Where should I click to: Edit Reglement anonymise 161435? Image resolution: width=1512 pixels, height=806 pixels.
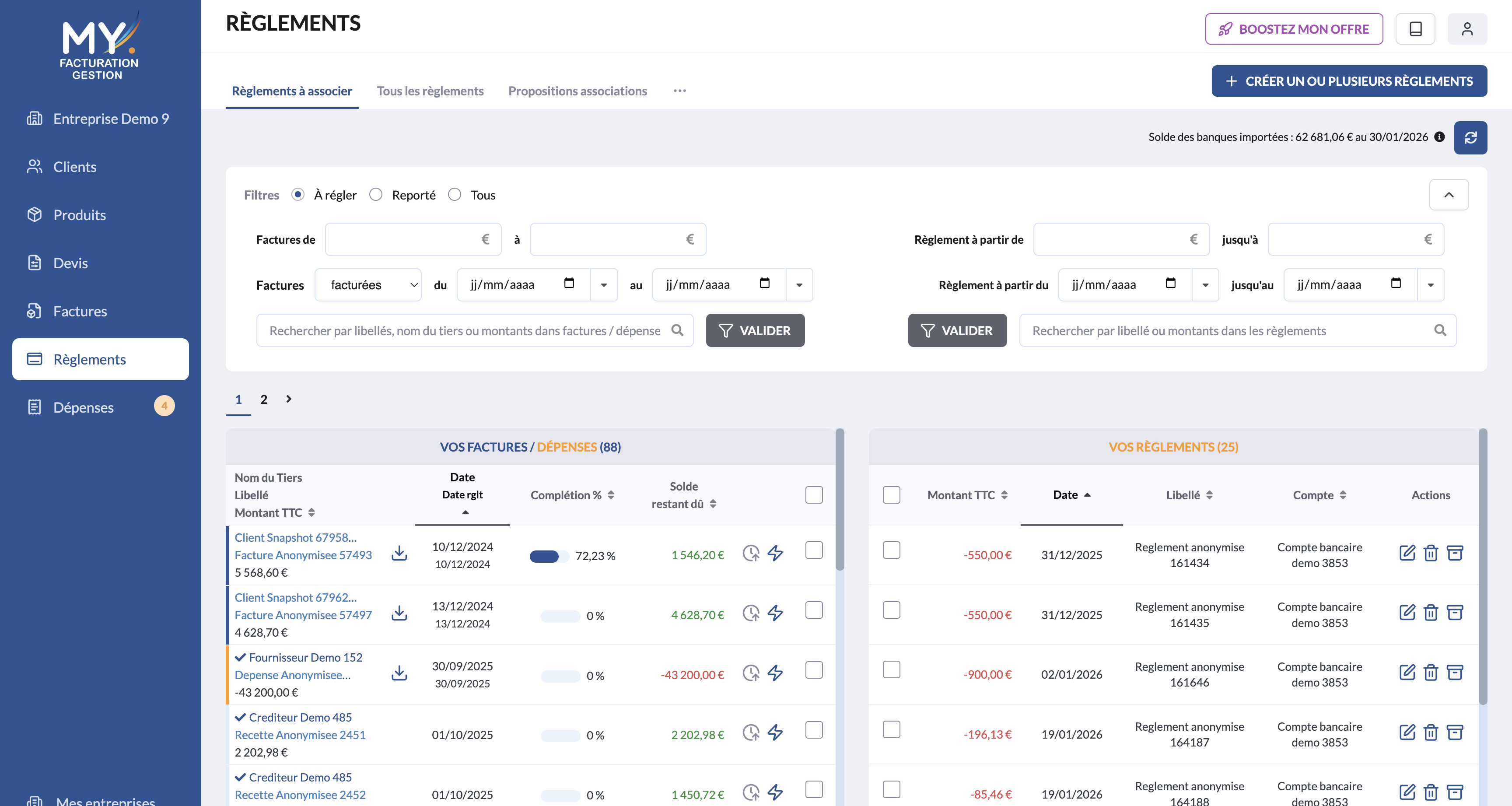[1407, 613]
